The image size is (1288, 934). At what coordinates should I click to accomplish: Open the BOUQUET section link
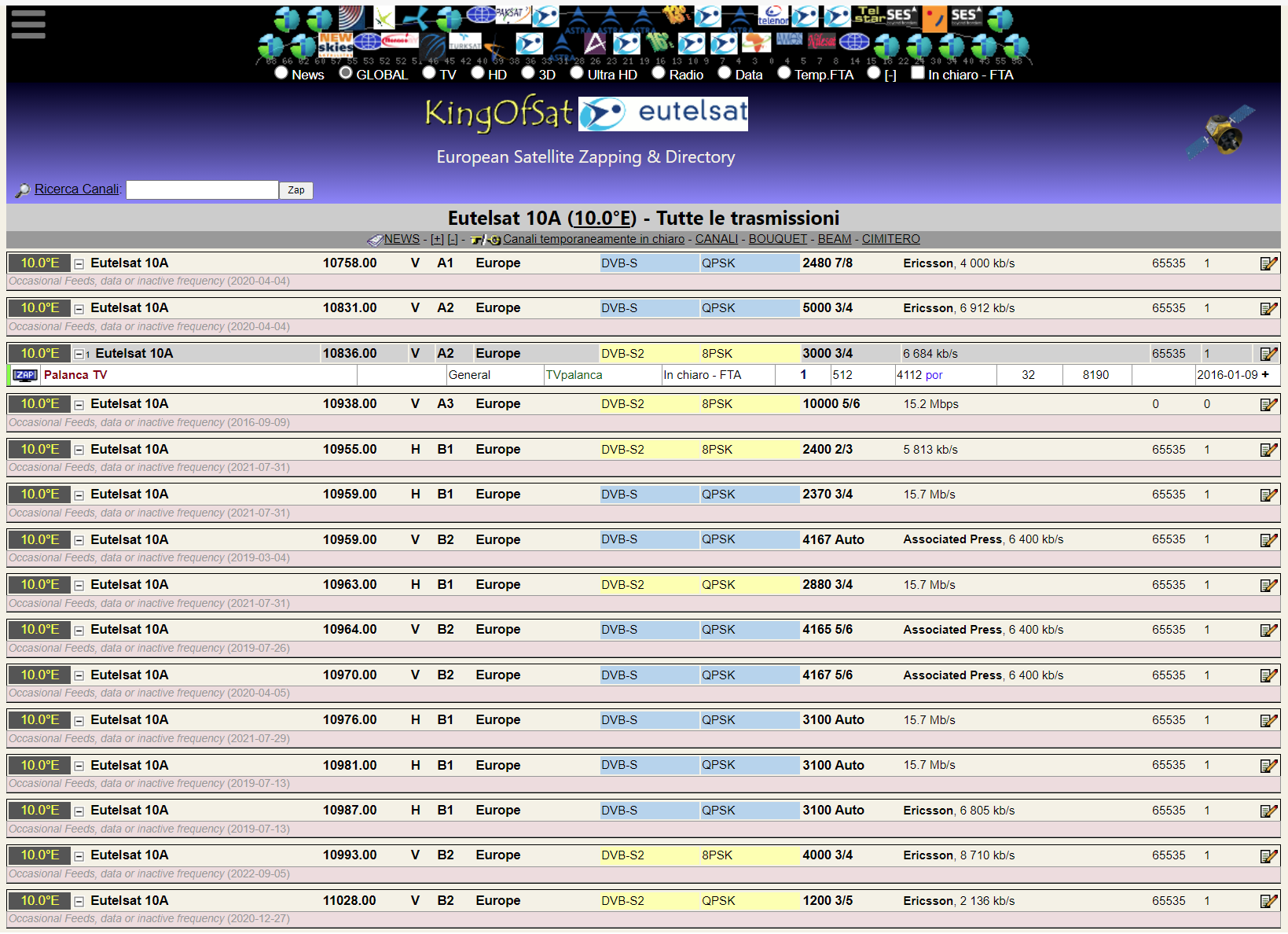tap(777, 239)
